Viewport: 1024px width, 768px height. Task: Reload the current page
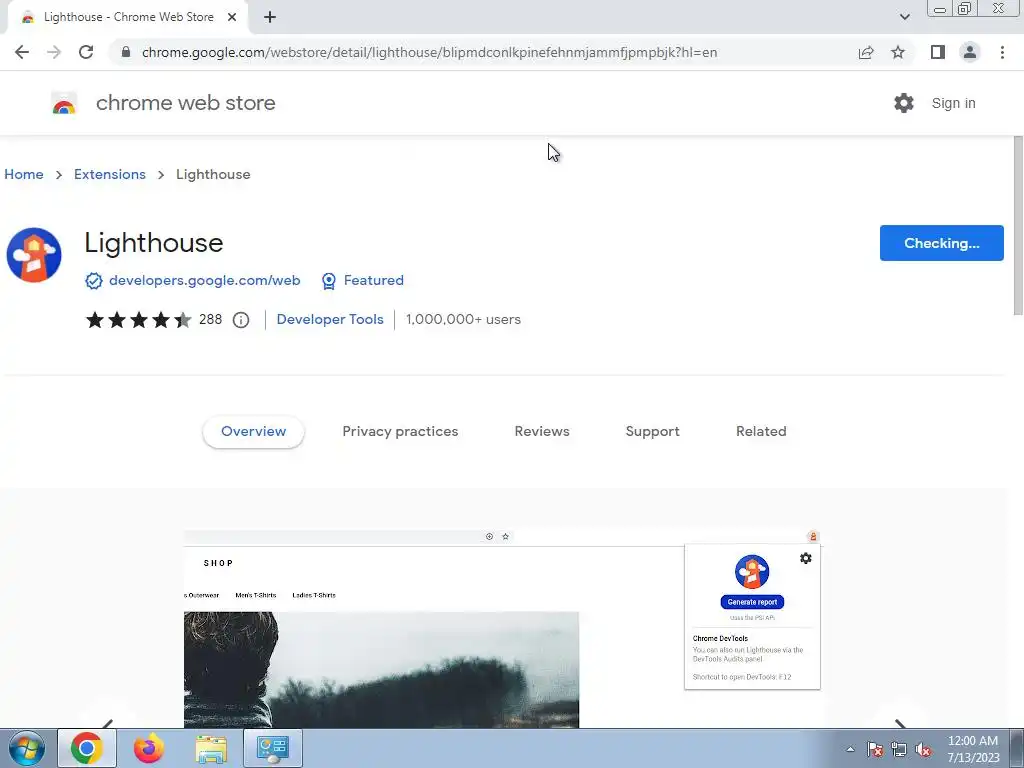pyautogui.click(x=86, y=52)
